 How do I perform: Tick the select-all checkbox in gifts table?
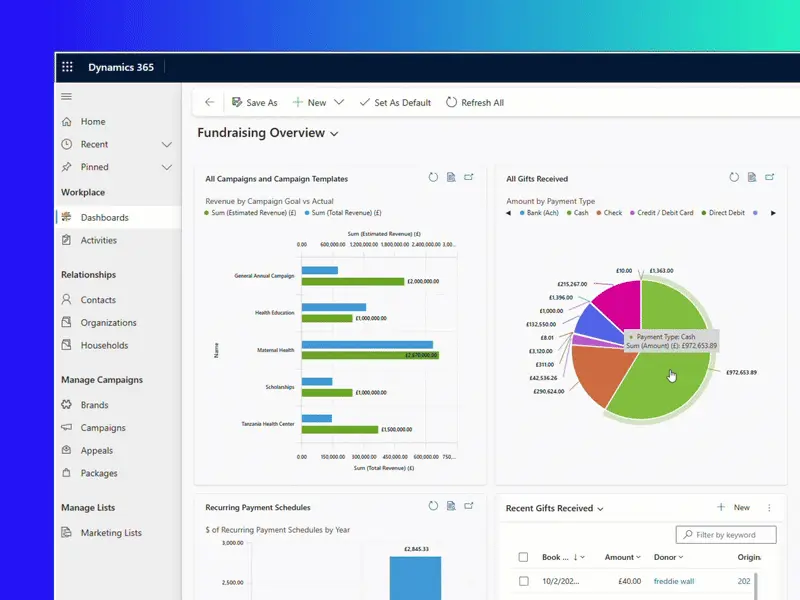point(523,557)
